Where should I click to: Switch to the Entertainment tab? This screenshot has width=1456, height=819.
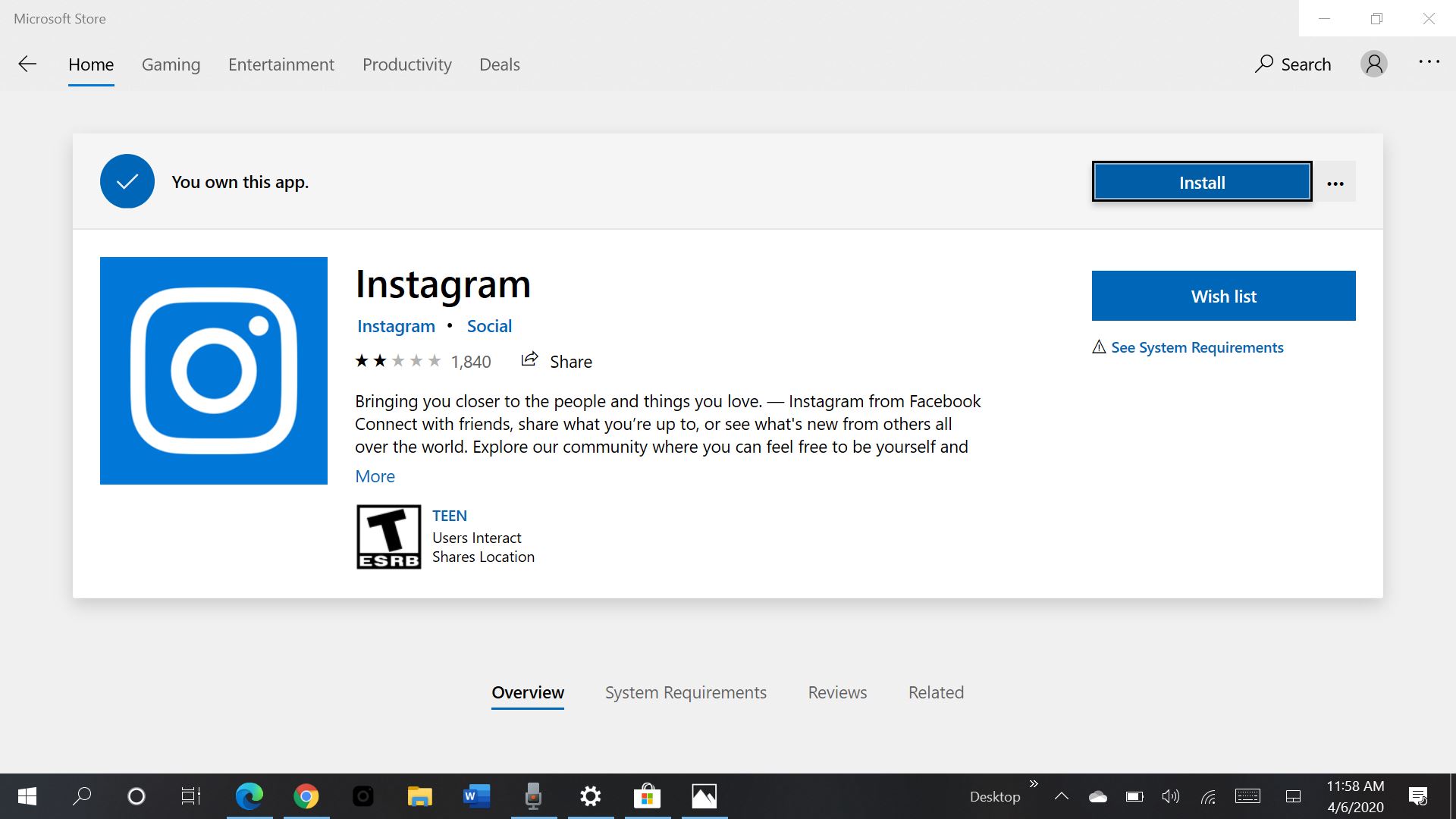(281, 64)
